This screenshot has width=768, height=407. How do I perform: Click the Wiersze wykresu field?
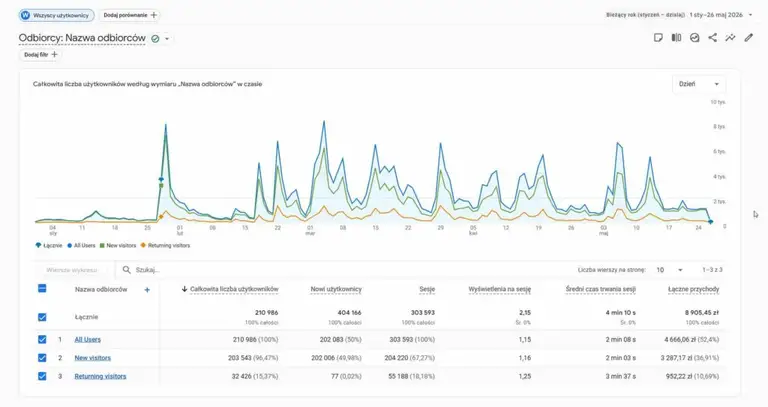[x=72, y=270]
